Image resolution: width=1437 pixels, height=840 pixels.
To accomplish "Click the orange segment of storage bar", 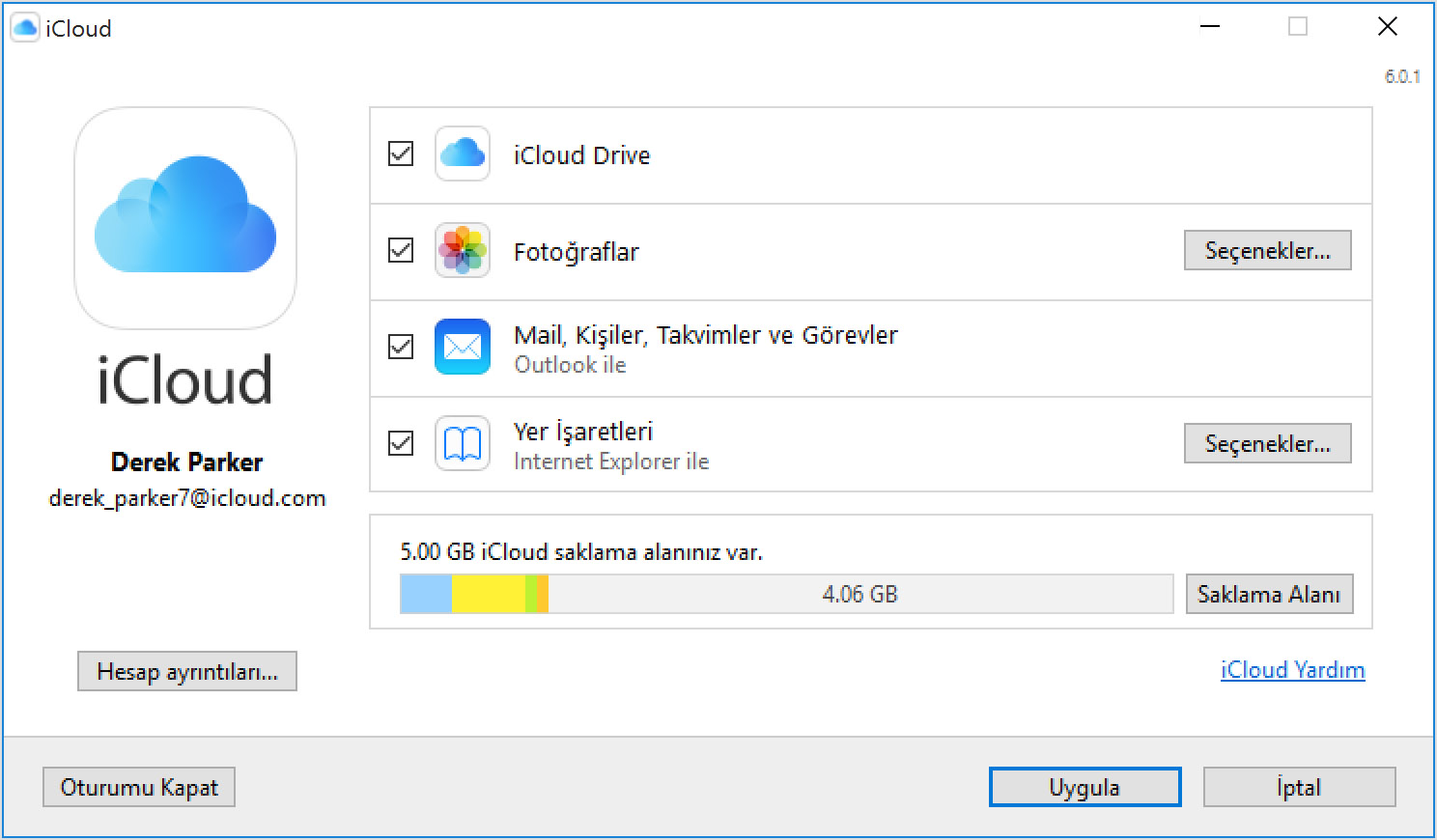I will click(543, 594).
